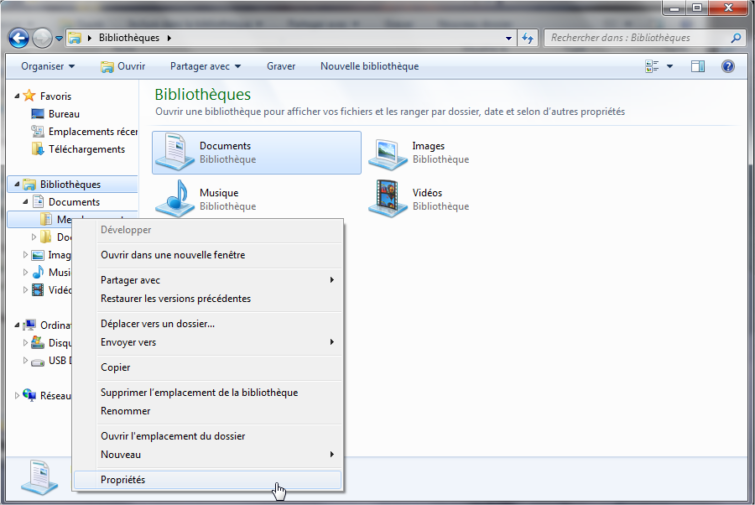Image resolution: width=755 pixels, height=505 pixels.
Task: Click the magnifier search icon
Action: pos(736,38)
